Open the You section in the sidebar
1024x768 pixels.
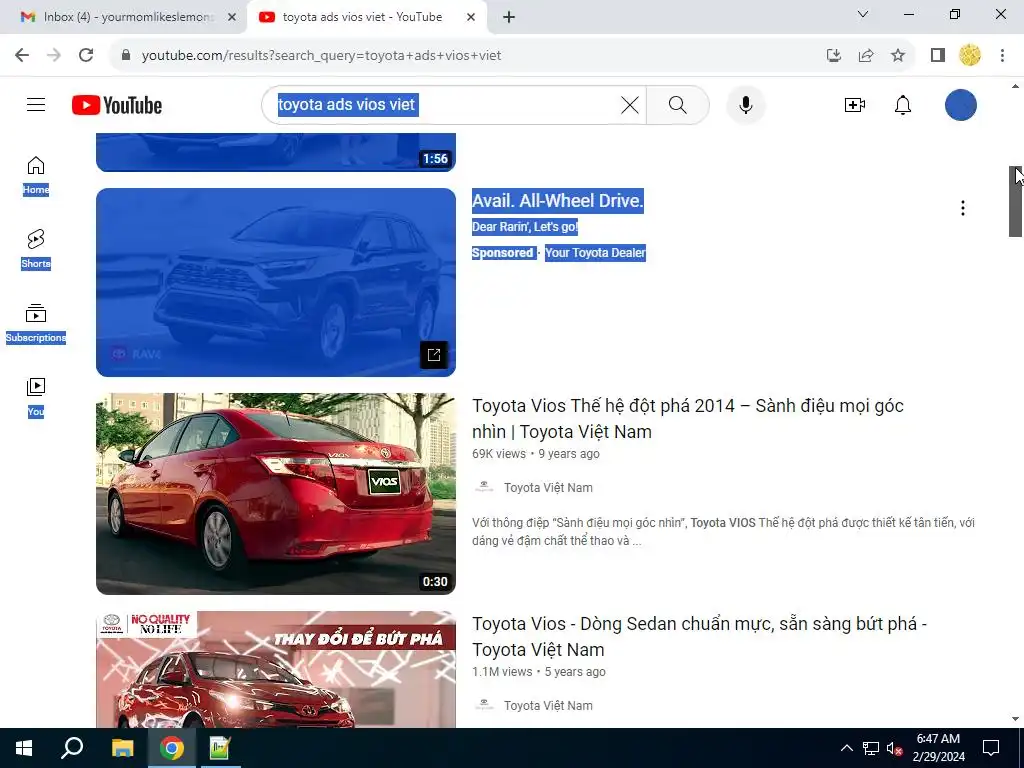[x=36, y=397]
